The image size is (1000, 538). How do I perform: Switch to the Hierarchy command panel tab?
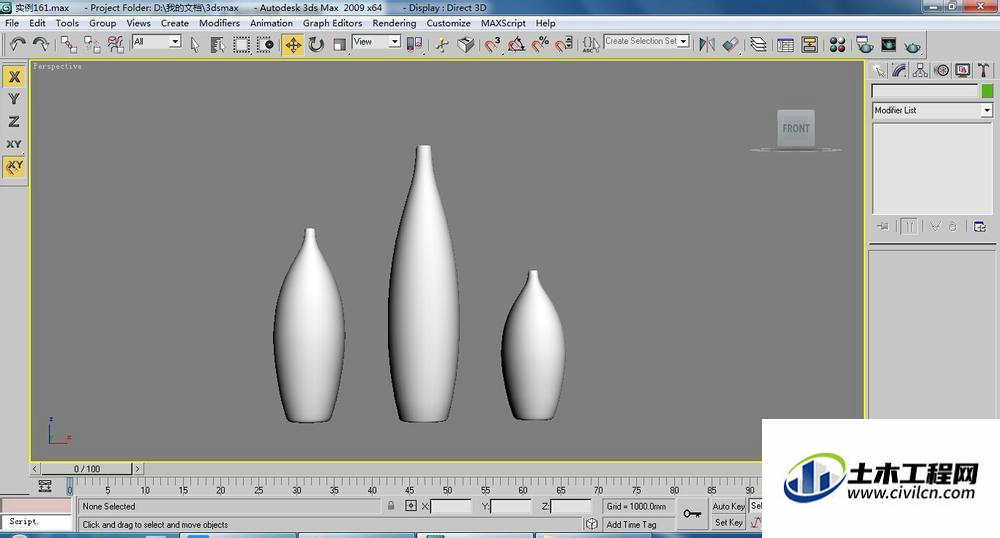click(920, 70)
